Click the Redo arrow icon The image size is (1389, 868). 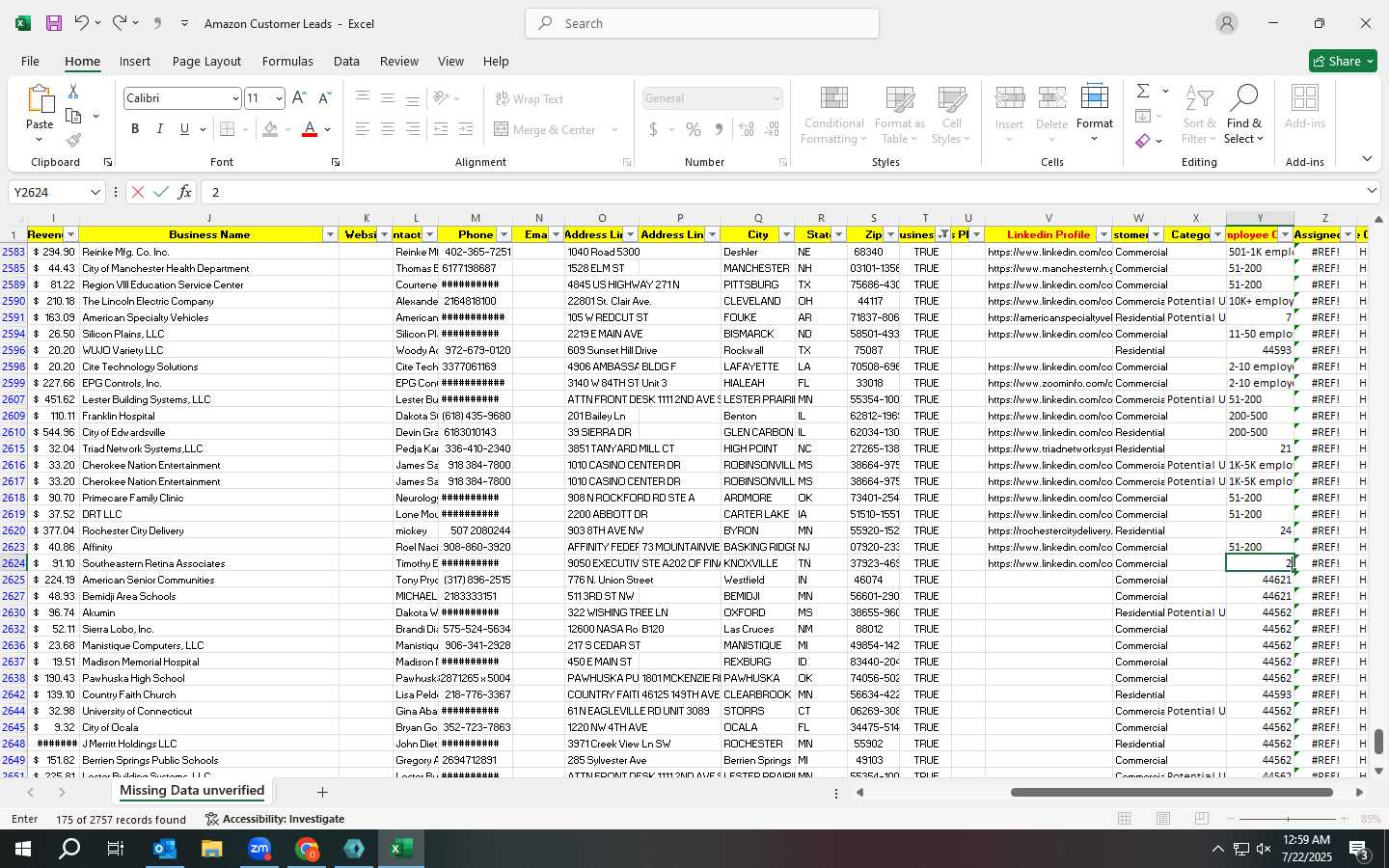[x=119, y=23]
